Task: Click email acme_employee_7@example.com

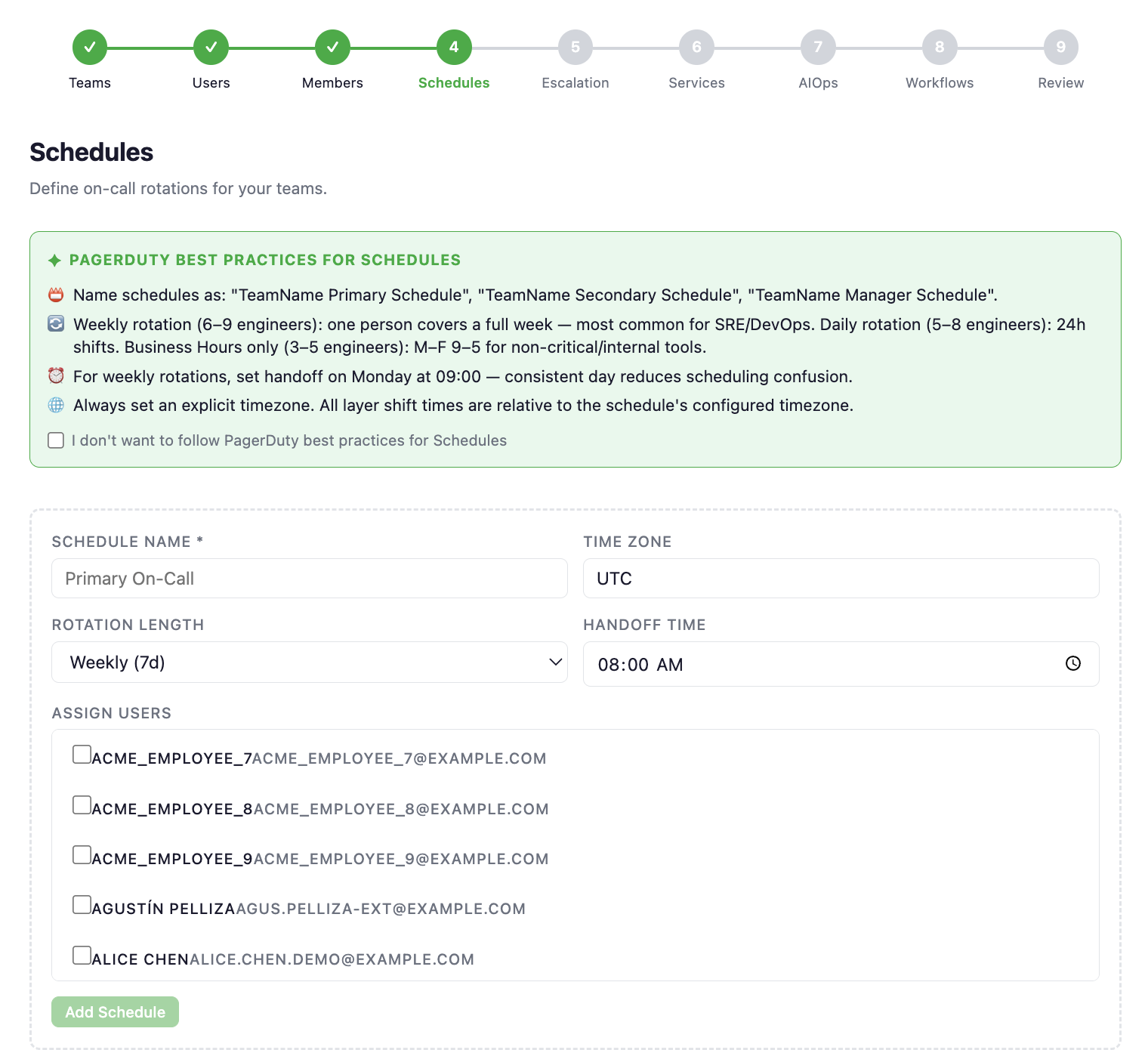Action: coord(400,758)
